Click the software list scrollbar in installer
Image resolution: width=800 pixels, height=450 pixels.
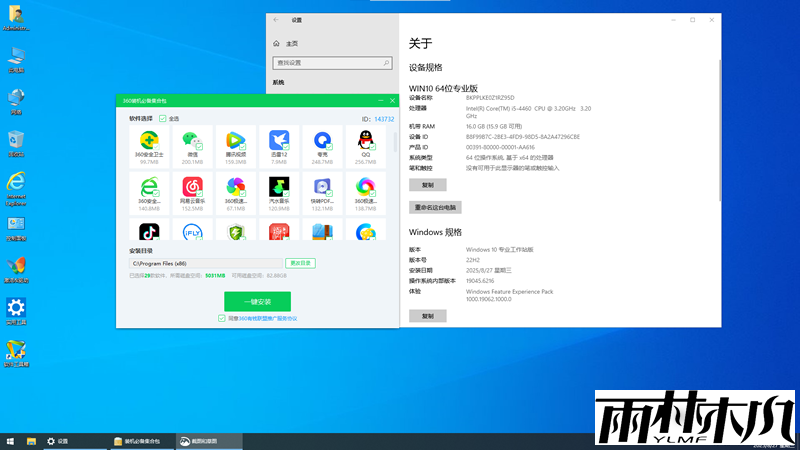pos(395,142)
